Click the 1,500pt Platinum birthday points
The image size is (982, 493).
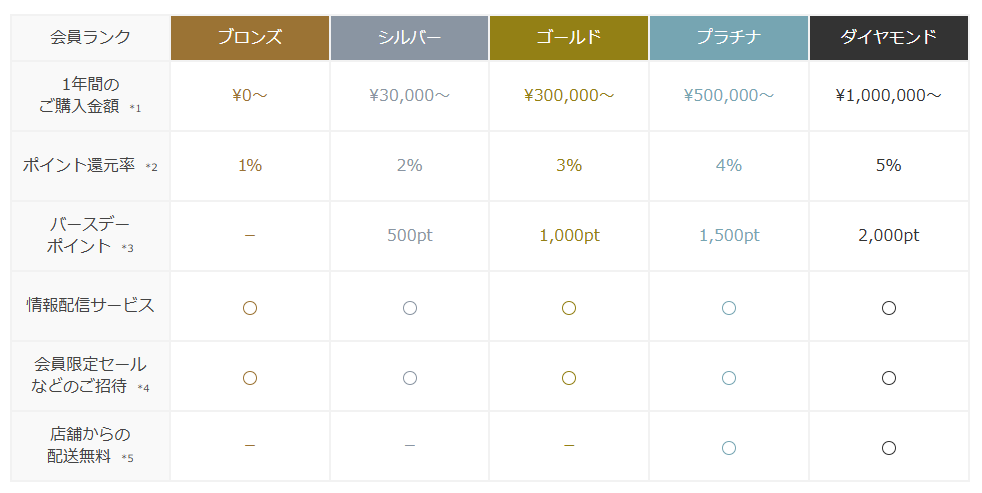(729, 236)
